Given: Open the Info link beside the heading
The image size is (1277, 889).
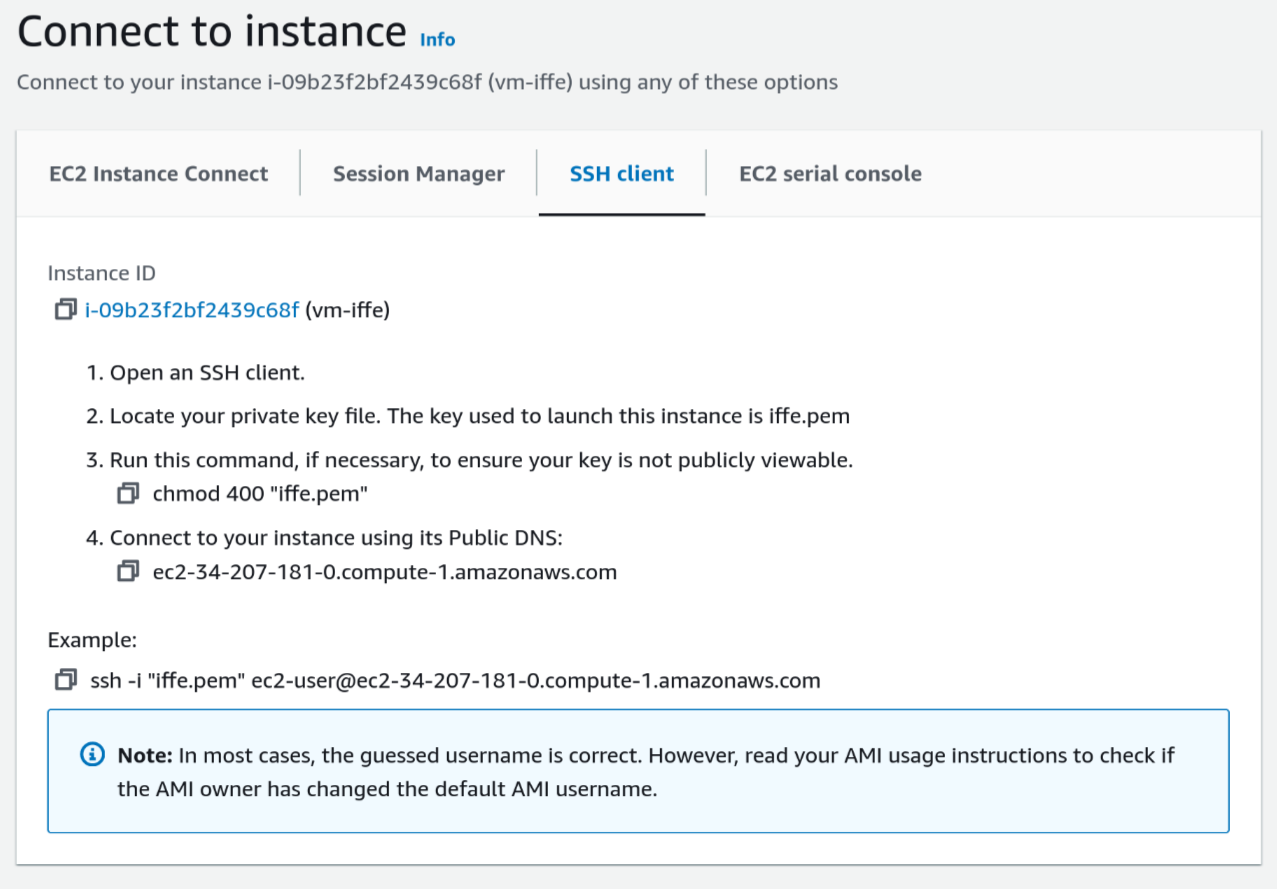Looking at the screenshot, I should pos(437,40).
